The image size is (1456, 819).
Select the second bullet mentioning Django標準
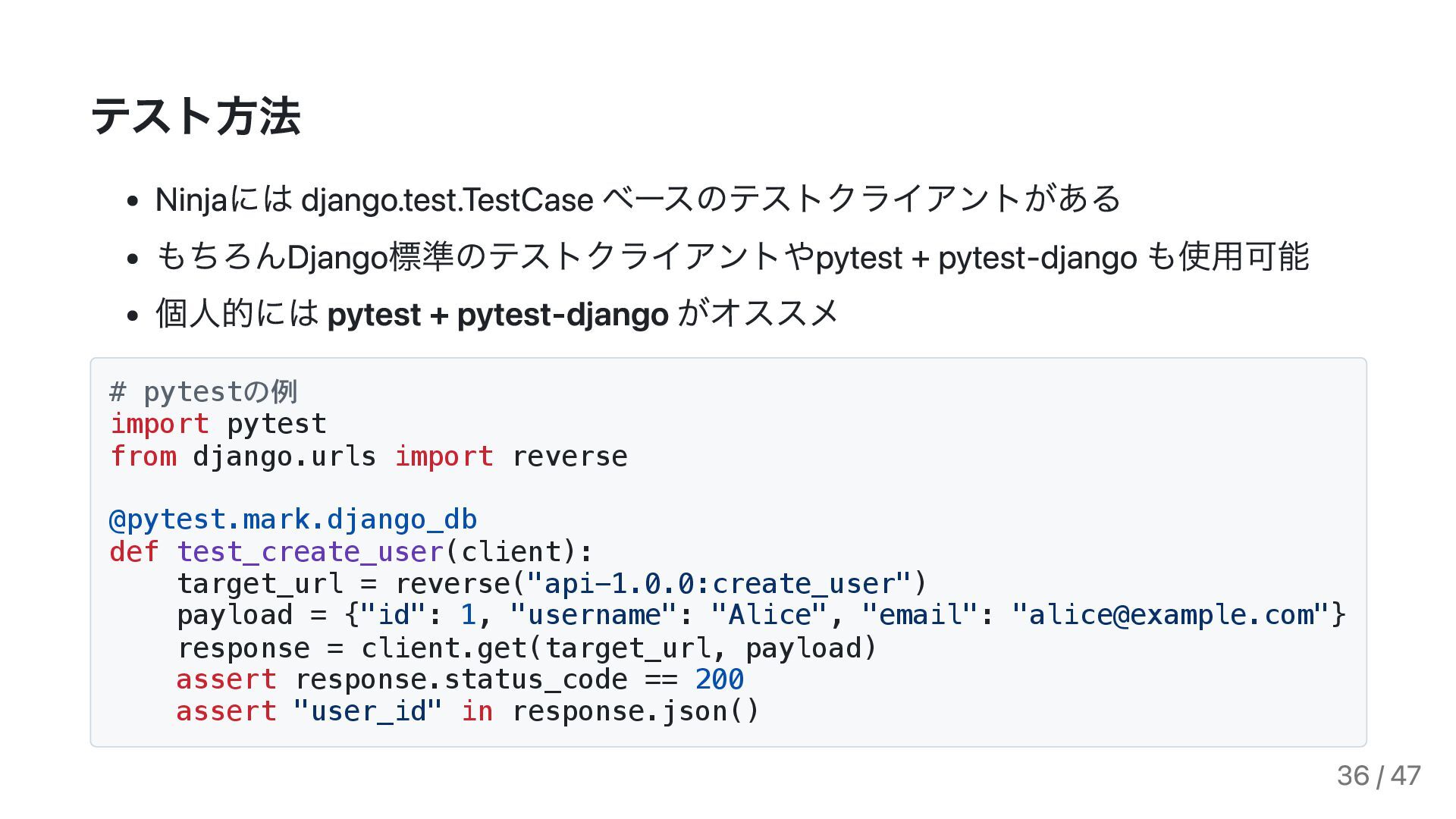(732, 256)
